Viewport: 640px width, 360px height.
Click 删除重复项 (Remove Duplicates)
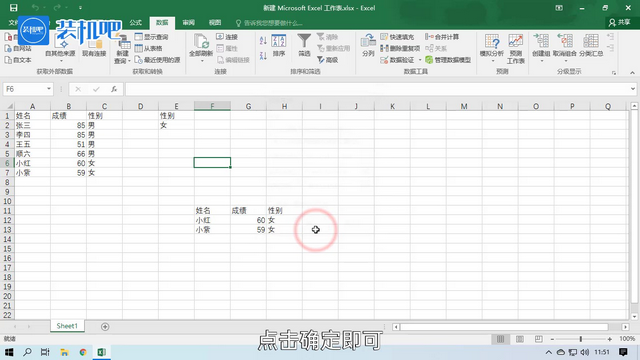[400, 48]
